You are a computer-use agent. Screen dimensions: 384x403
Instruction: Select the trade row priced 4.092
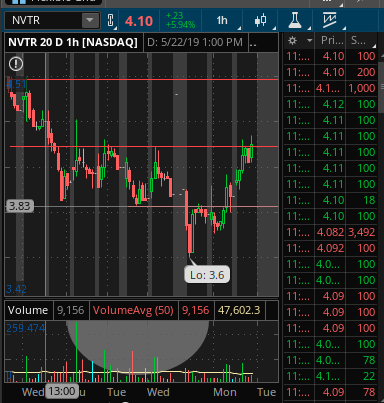[x=330, y=248]
